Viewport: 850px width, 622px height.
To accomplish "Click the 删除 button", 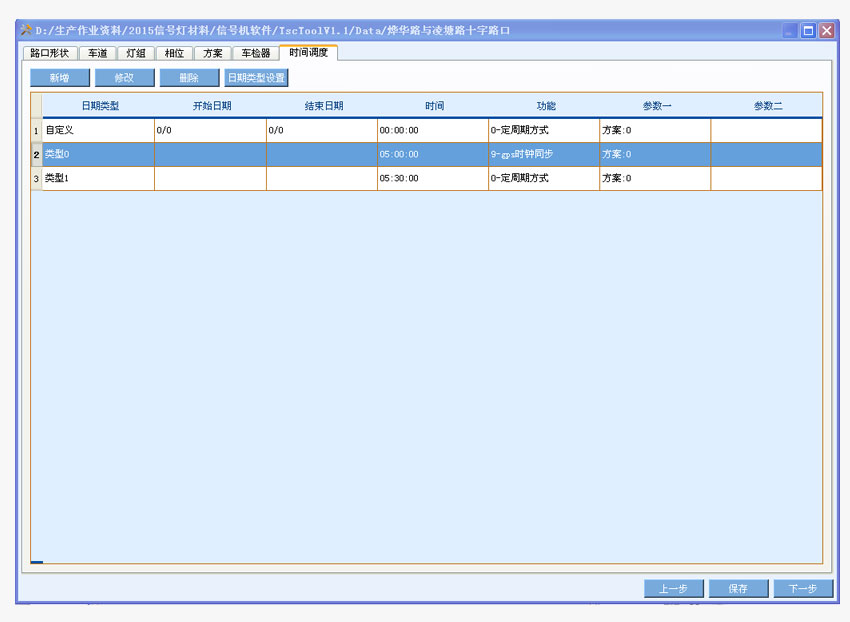I will (x=189, y=78).
